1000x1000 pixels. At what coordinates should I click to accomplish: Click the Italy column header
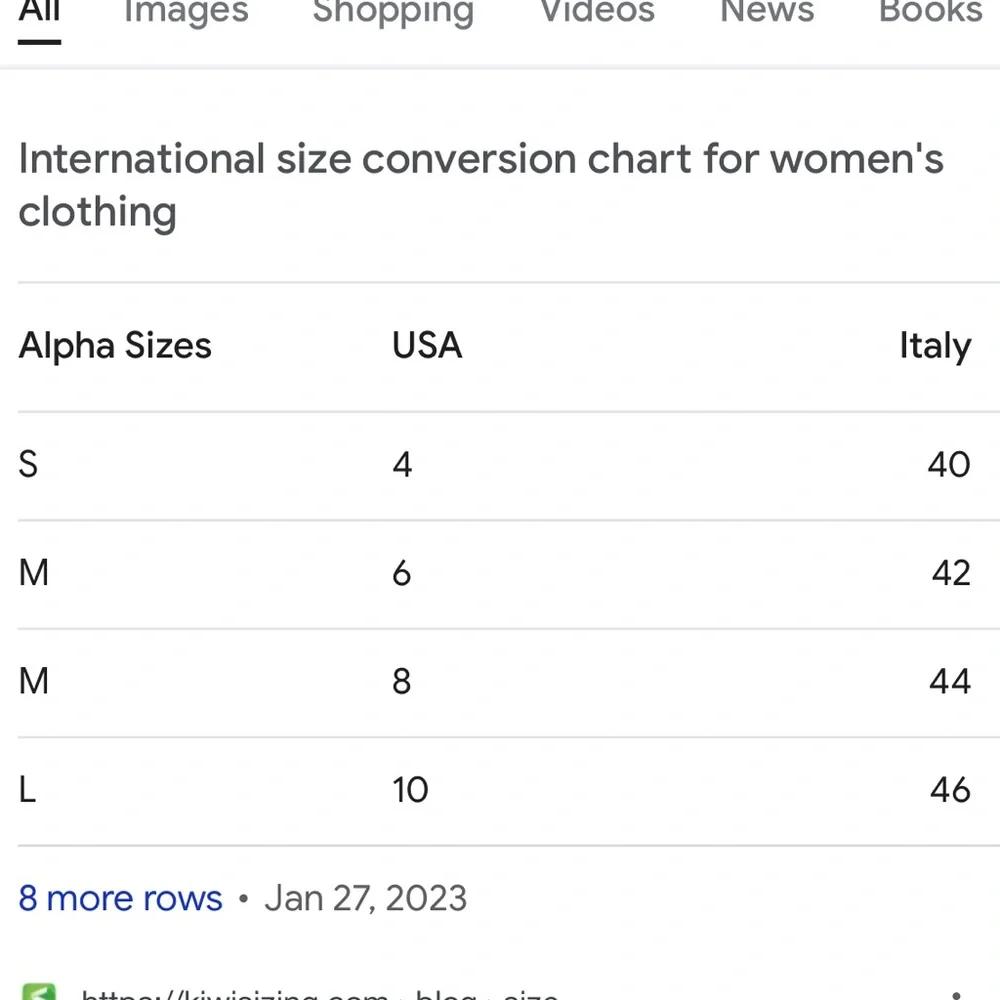point(935,346)
